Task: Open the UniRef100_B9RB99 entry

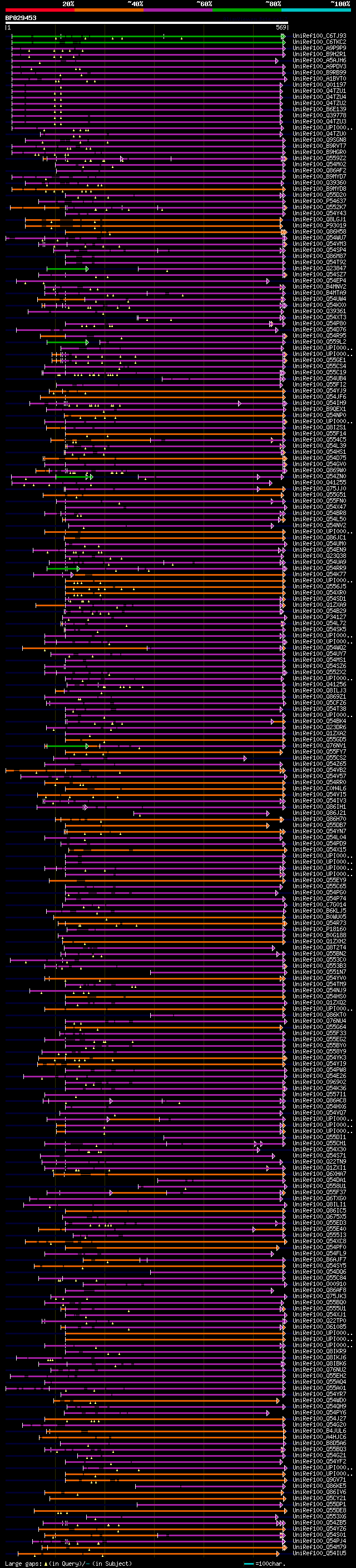Action: 319,72
